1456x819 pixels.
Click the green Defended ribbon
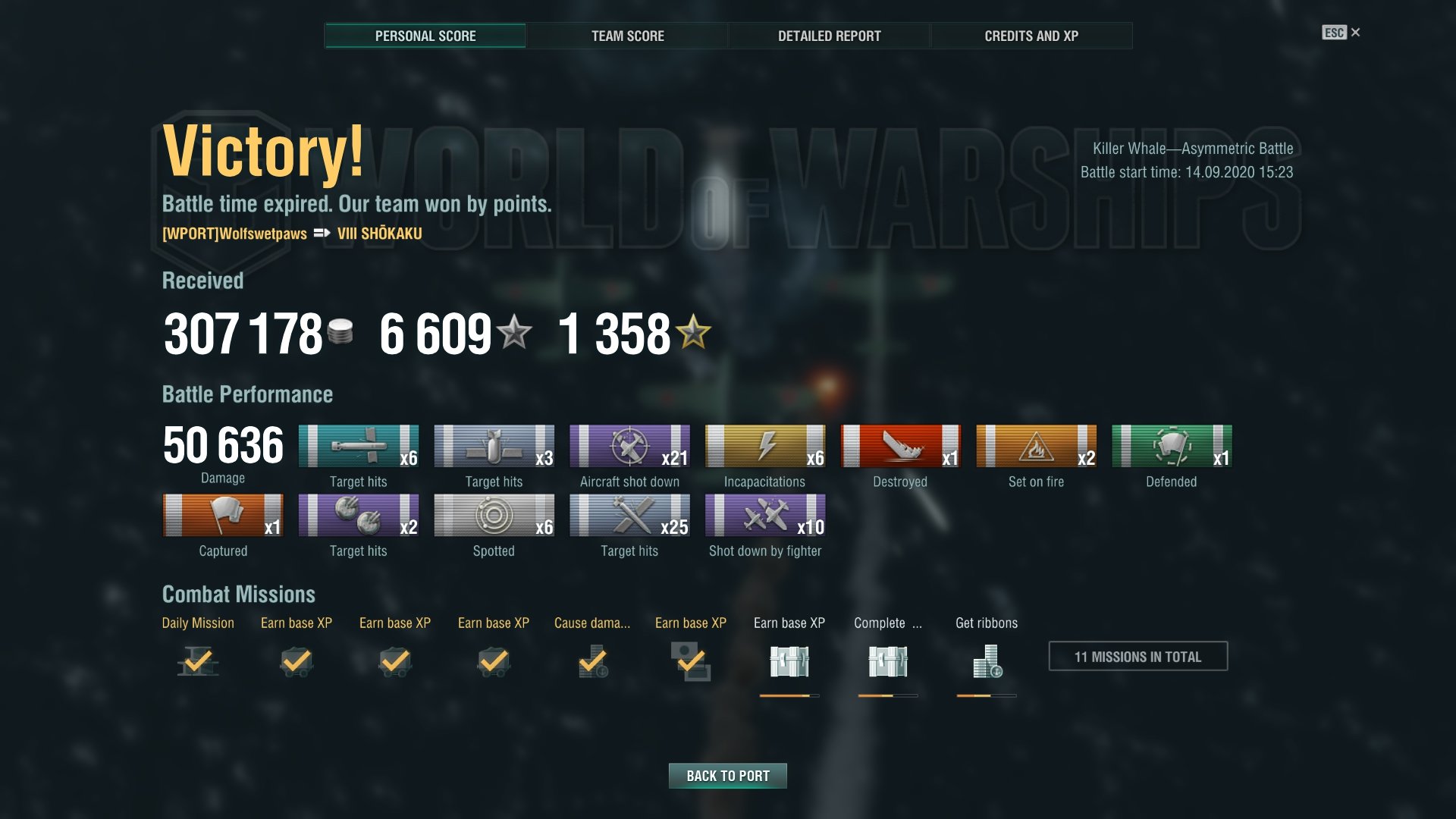click(x=1172, y=446)
